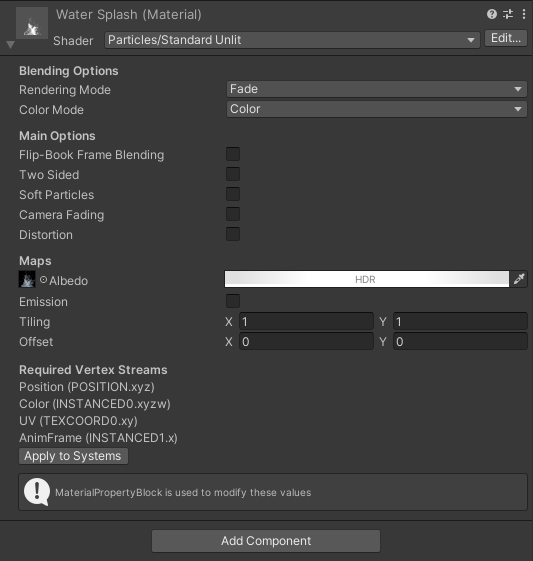Screen dimensions: 533x561
Task: Click the Offset X input field
Action: pos(306,342)
